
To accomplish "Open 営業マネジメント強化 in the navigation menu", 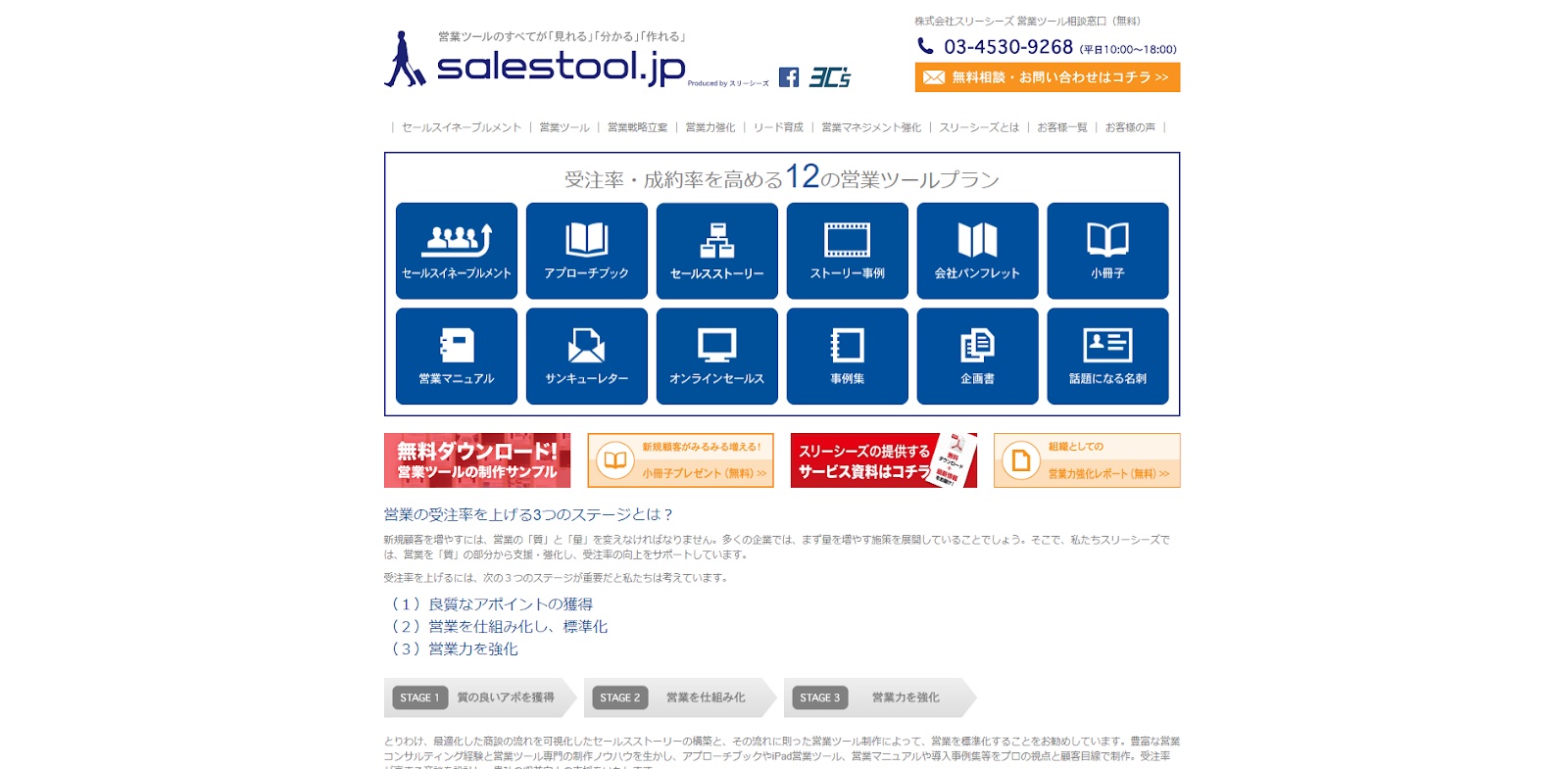I will 871,127.
